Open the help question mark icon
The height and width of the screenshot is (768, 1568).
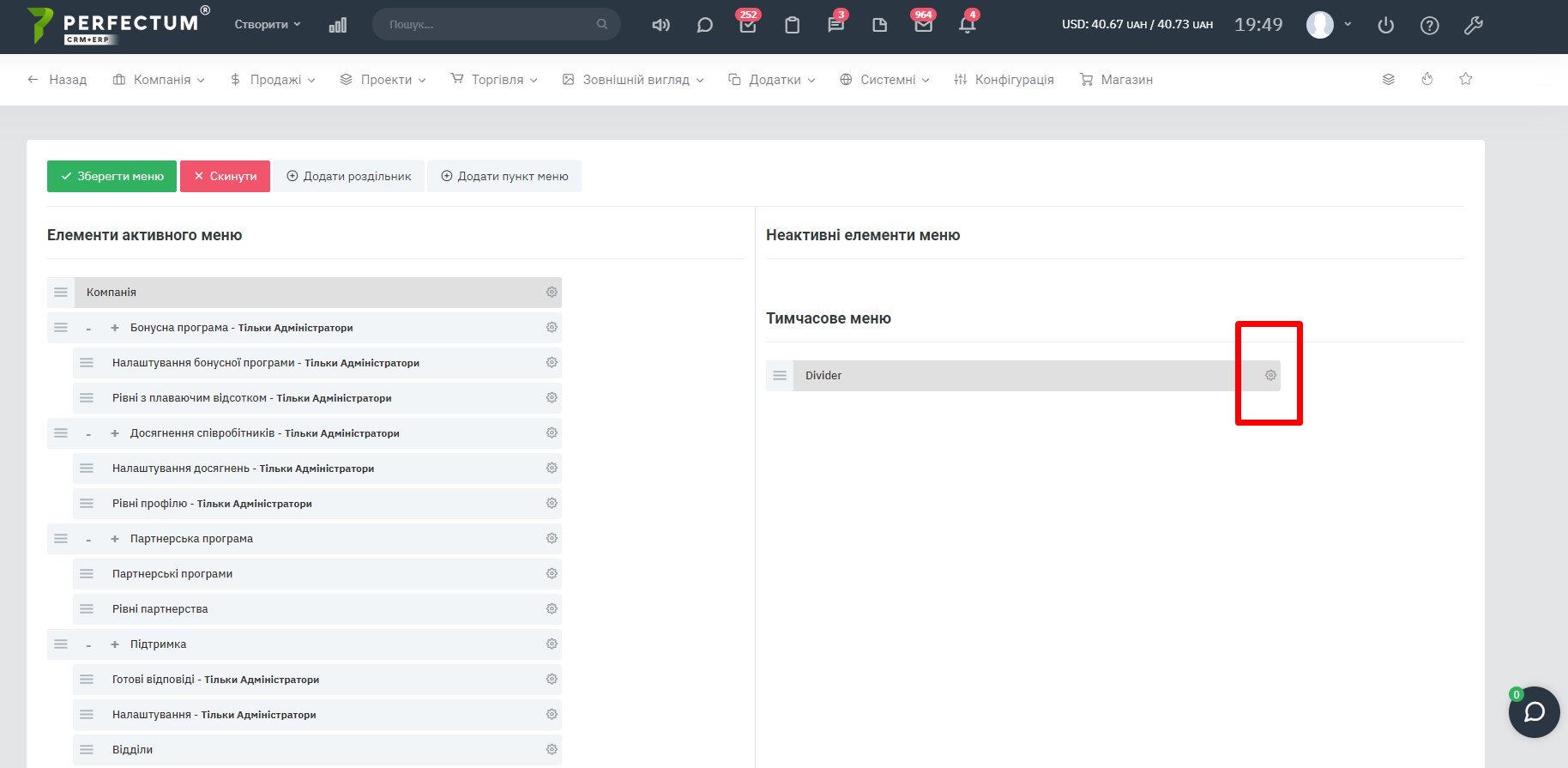click(x=1429, y=26)
